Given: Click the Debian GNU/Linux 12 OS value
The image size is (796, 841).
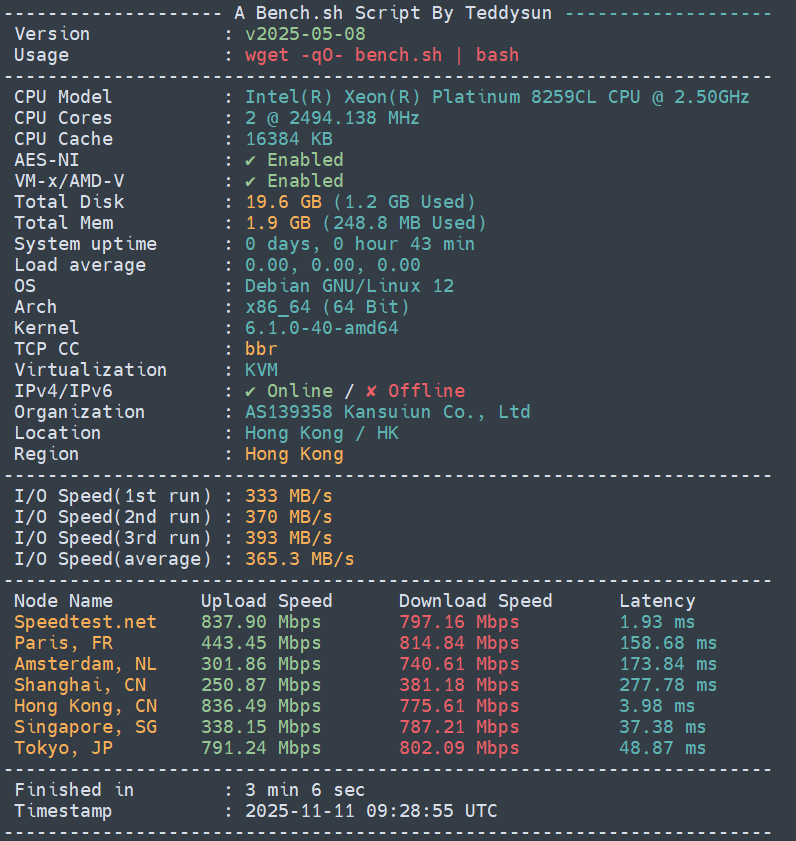Looking at the screenshot, I should pos(349,286).
